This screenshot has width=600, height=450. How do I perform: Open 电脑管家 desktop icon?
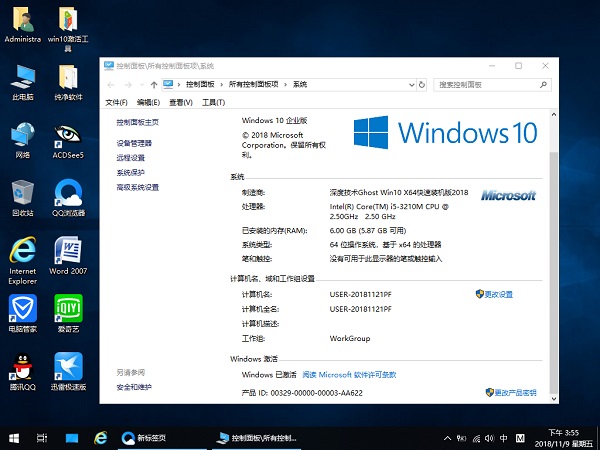pyautogui.click(x=22, y=311)
